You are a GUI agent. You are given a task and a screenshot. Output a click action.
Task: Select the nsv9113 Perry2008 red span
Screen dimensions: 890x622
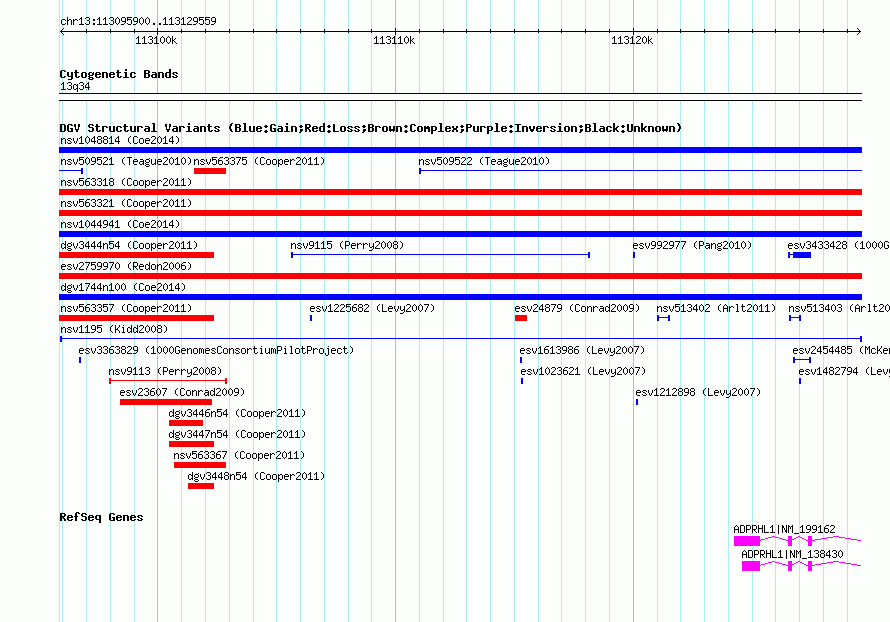click(168, 381)
